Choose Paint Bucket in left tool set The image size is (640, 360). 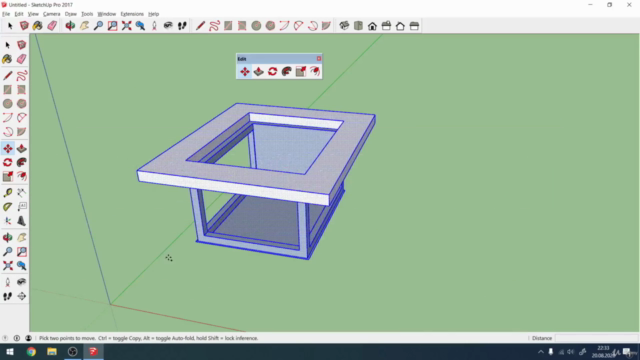point(7,59)
